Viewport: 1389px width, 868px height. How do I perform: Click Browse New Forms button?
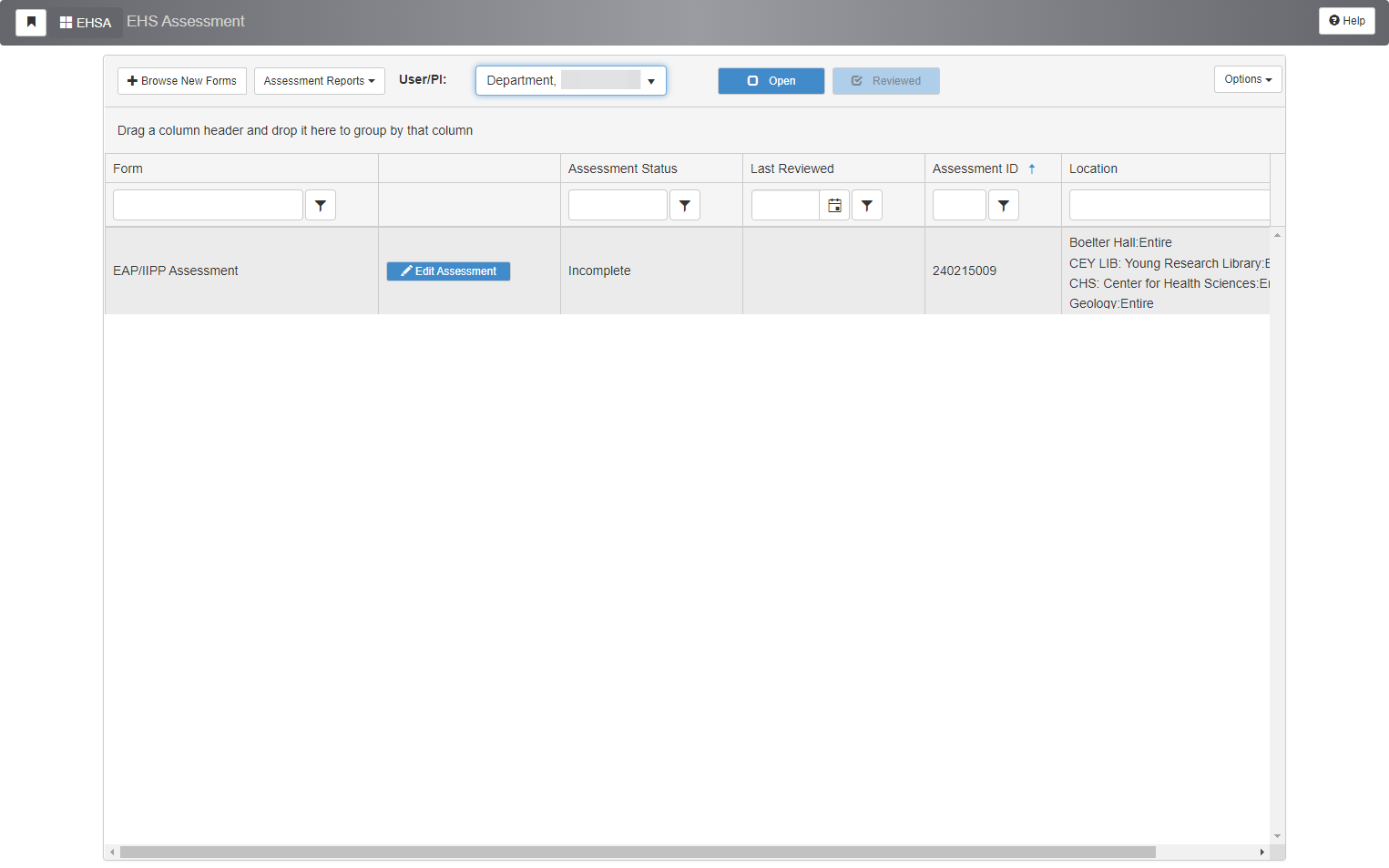(182, 81)
